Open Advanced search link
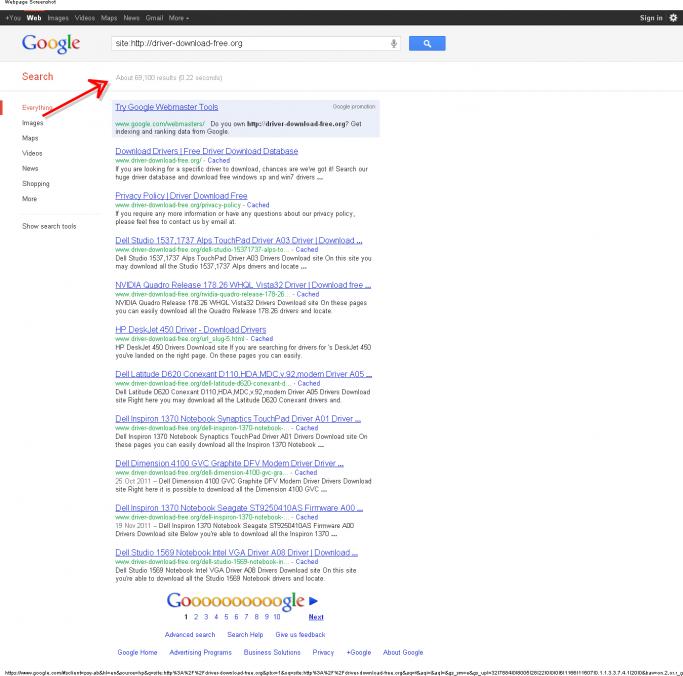 tap(190, 635)
